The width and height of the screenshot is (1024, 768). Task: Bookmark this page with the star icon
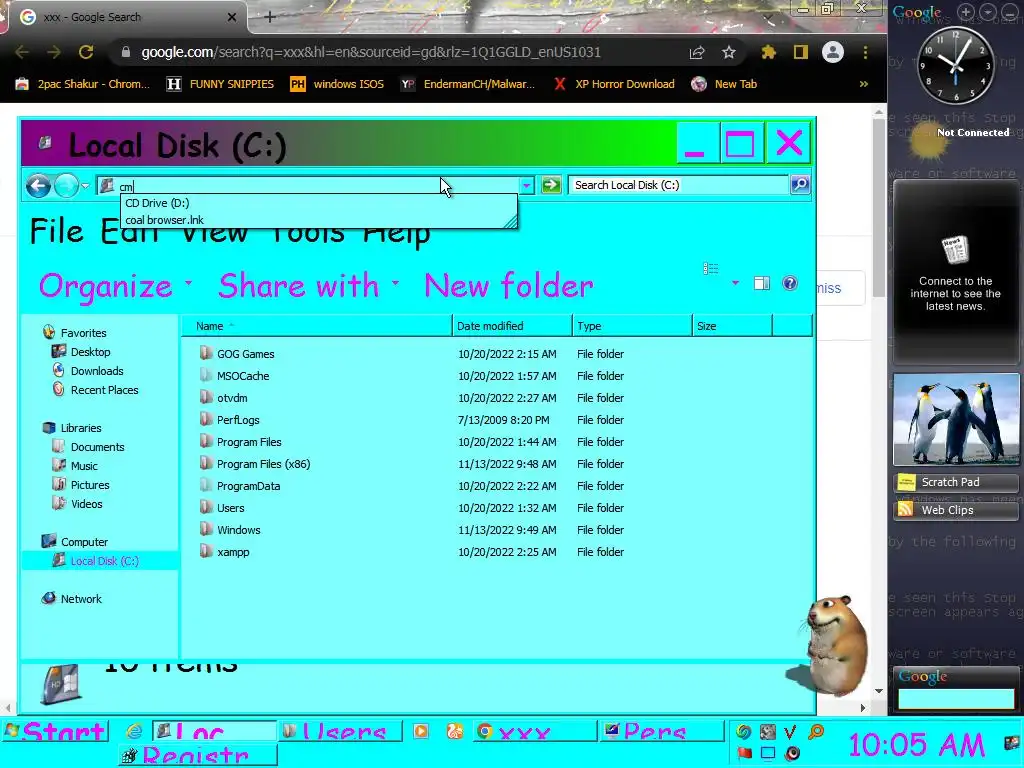[x=729, y=52]
